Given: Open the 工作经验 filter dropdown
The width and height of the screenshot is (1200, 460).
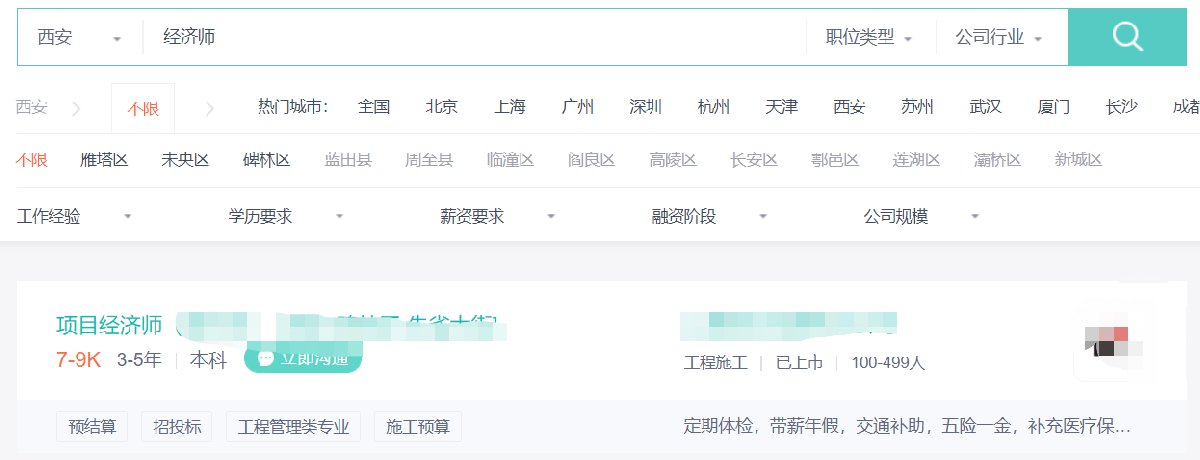Looking at the screenshot, I should tap(74, 216).
